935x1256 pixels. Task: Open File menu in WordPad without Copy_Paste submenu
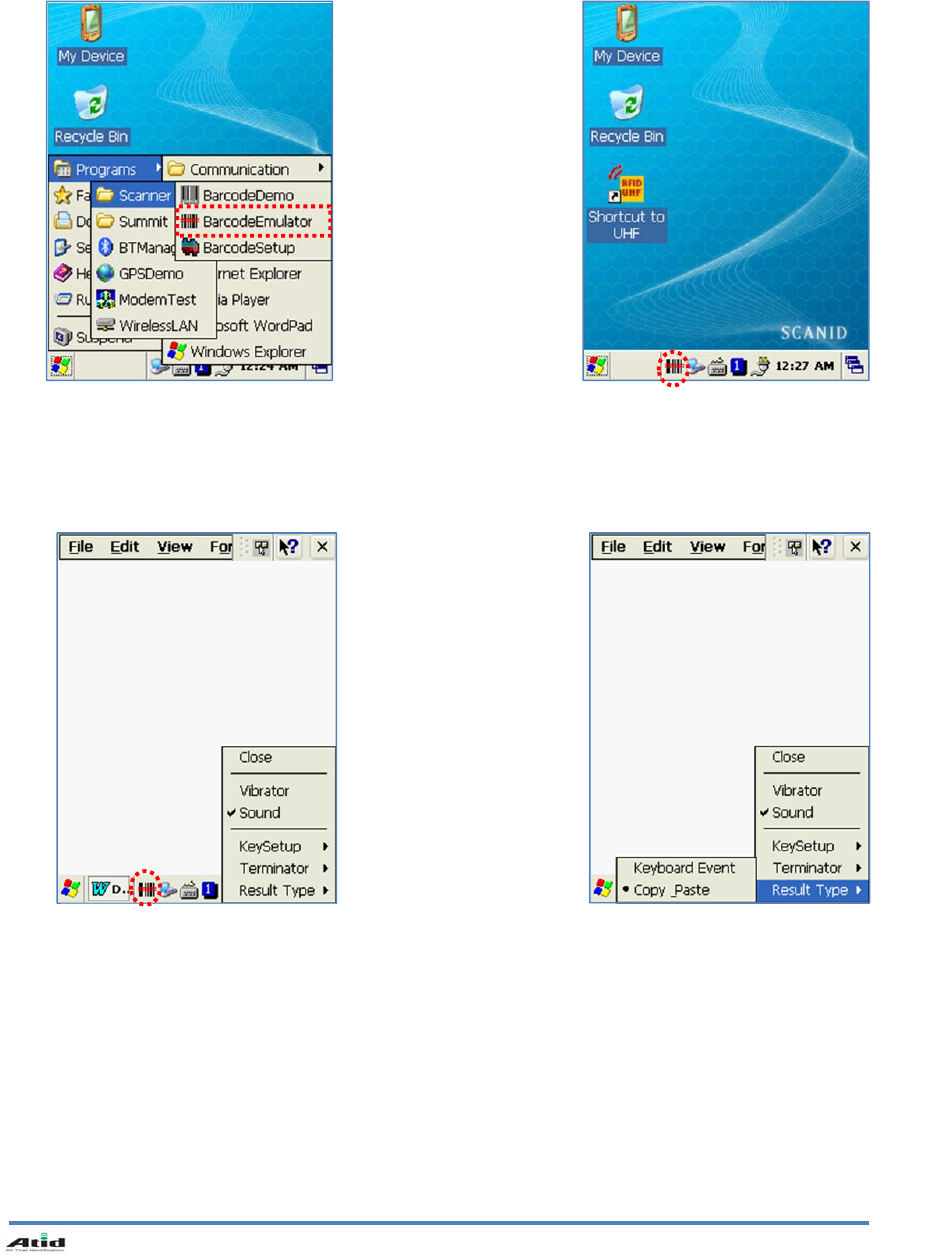tap(80, 547)
